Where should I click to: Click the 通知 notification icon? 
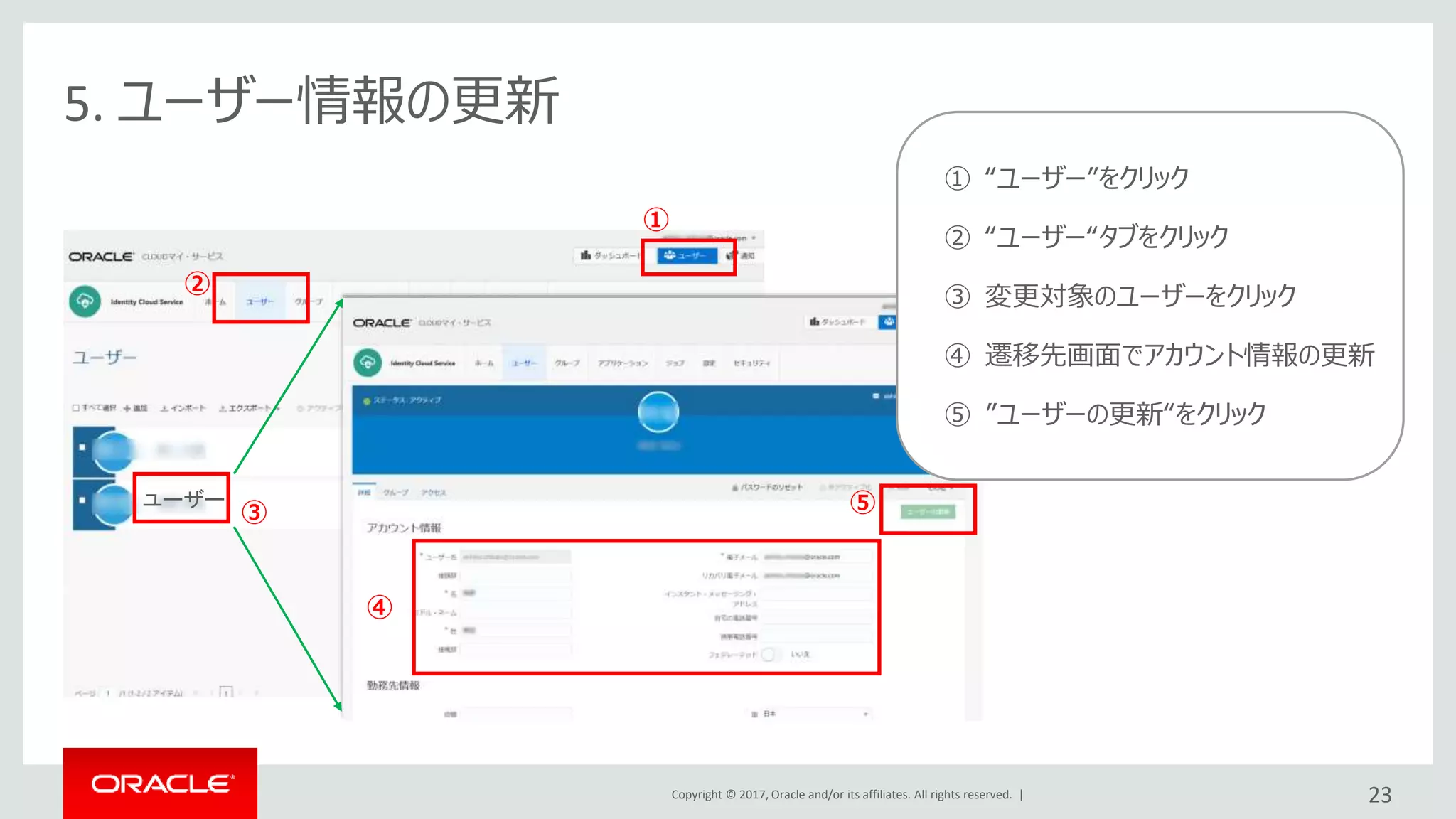coord(741,255)
